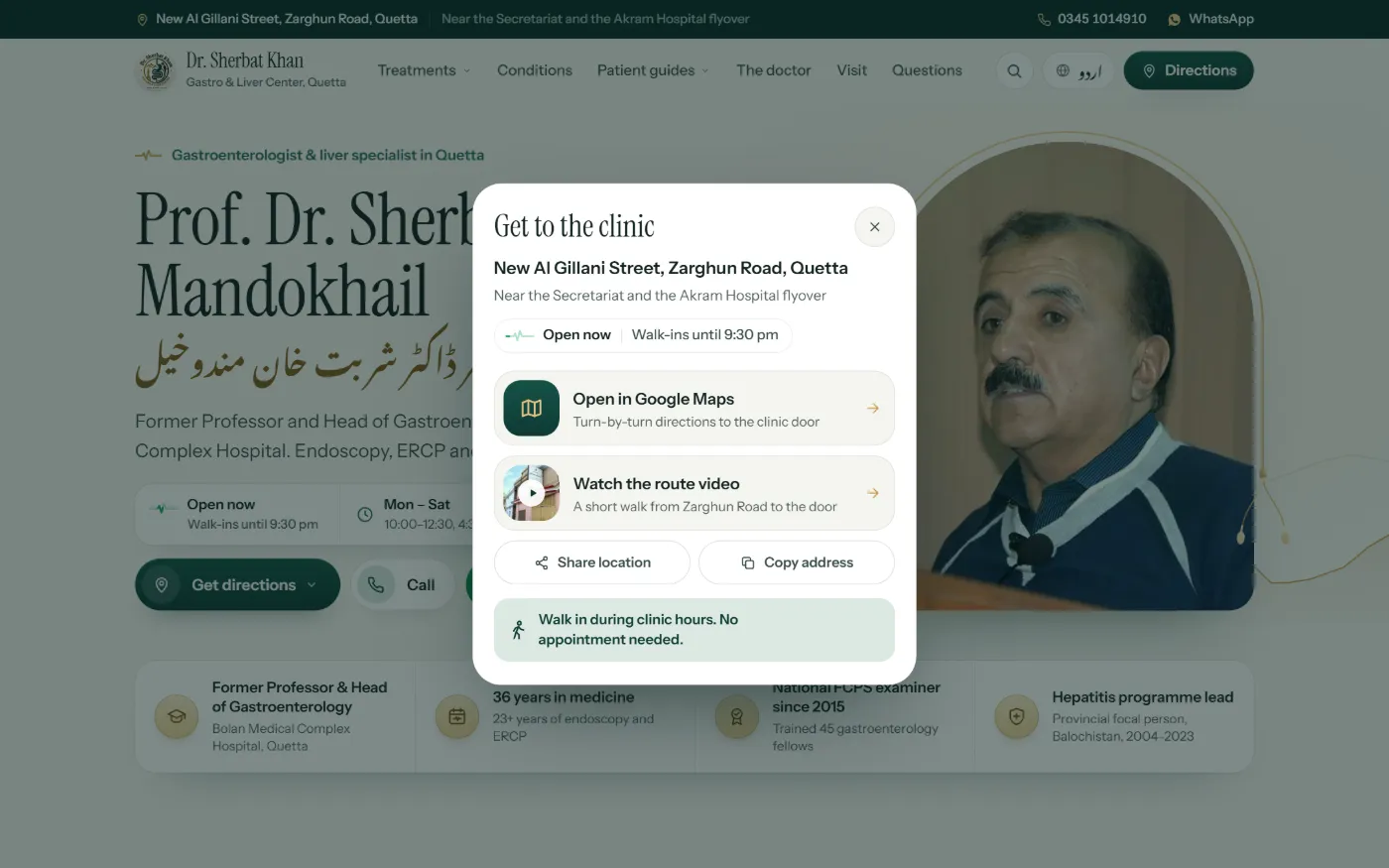
Task: Click the walking person icon in dialog
Action: (518, 630)
